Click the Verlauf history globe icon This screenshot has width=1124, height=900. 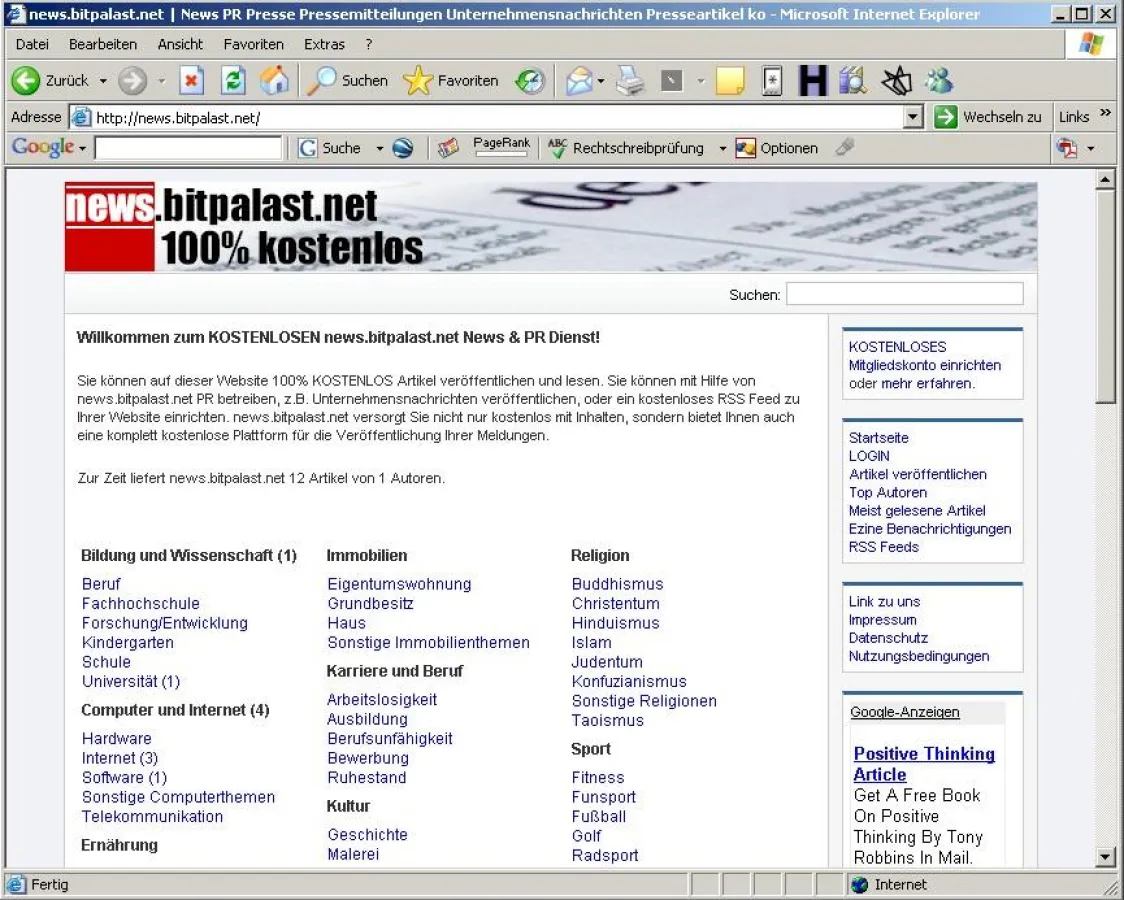point(530,81)
